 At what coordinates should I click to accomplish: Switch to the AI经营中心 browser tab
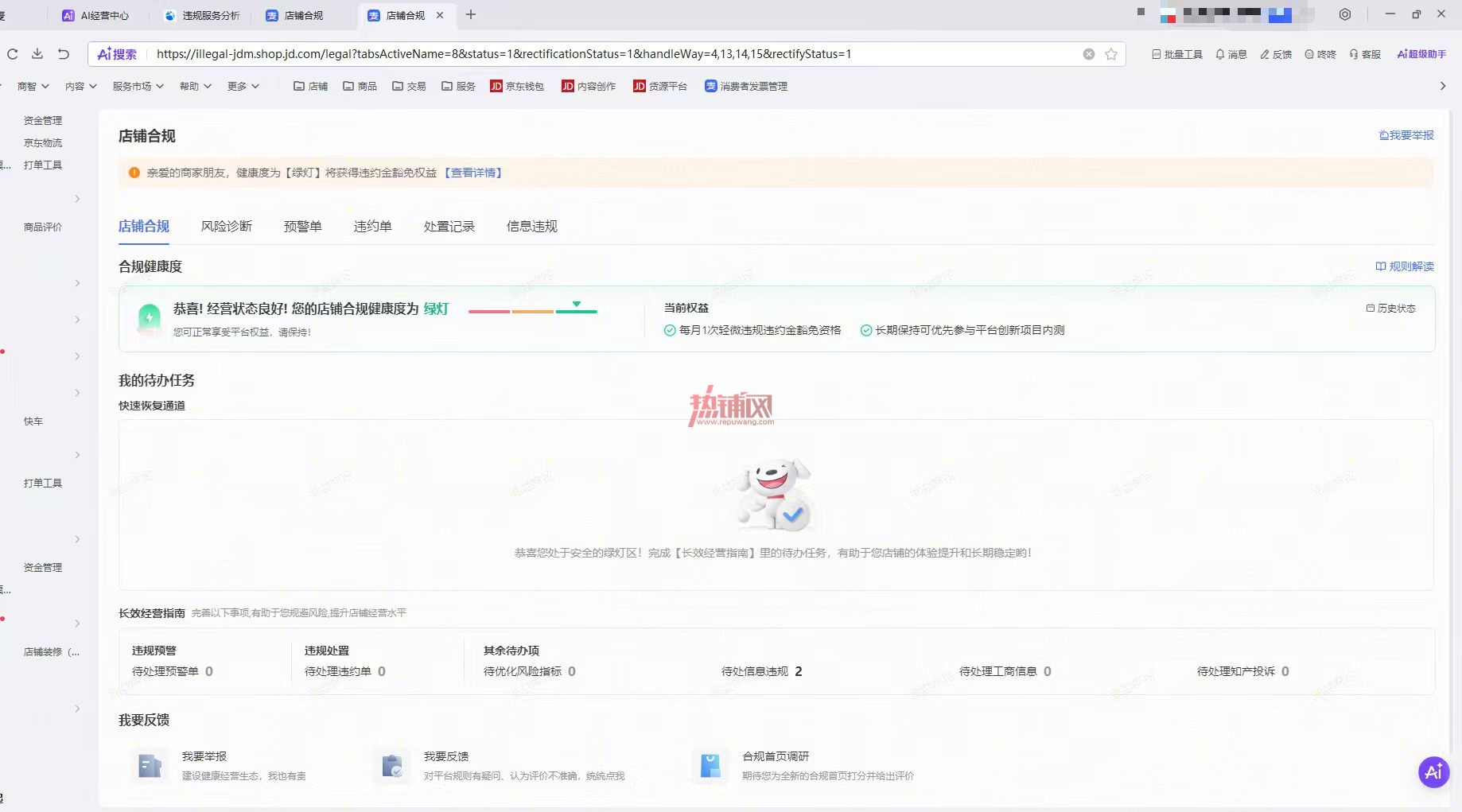95,15
